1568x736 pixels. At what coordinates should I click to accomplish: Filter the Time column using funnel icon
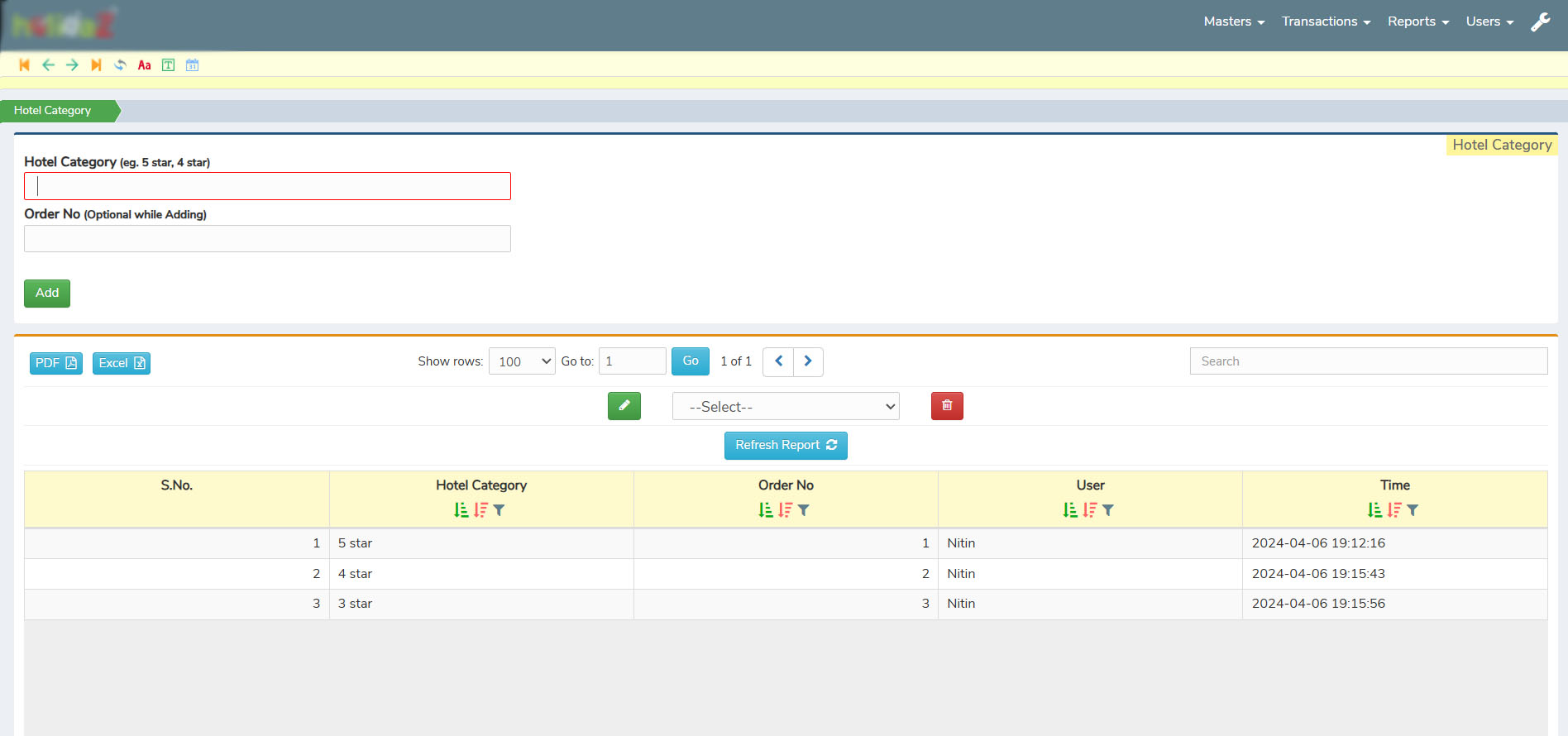tap(1413, 510)
